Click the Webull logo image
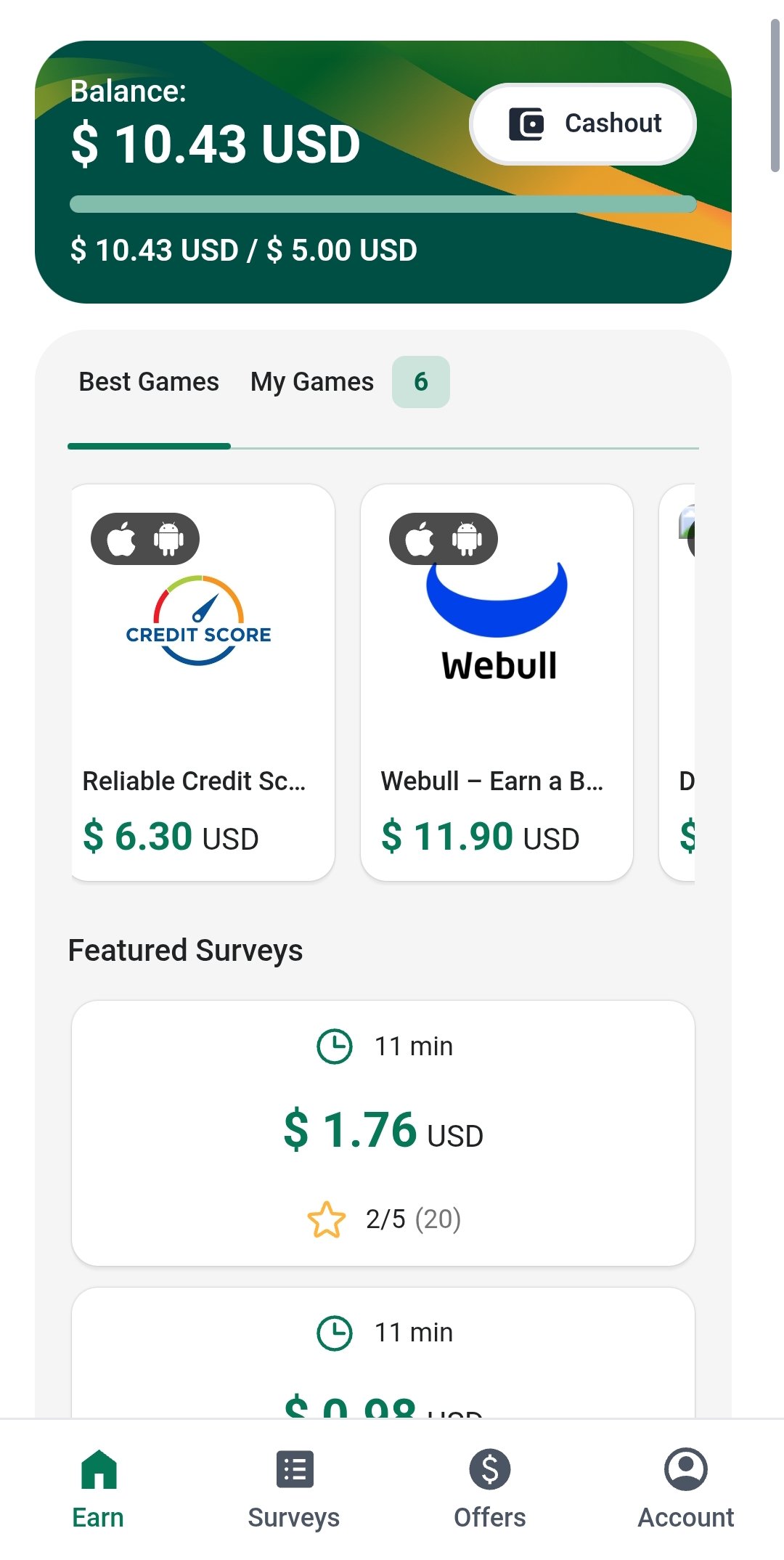Image resolution: width=784 pixels, height=1560 pixels. [497, 622]
